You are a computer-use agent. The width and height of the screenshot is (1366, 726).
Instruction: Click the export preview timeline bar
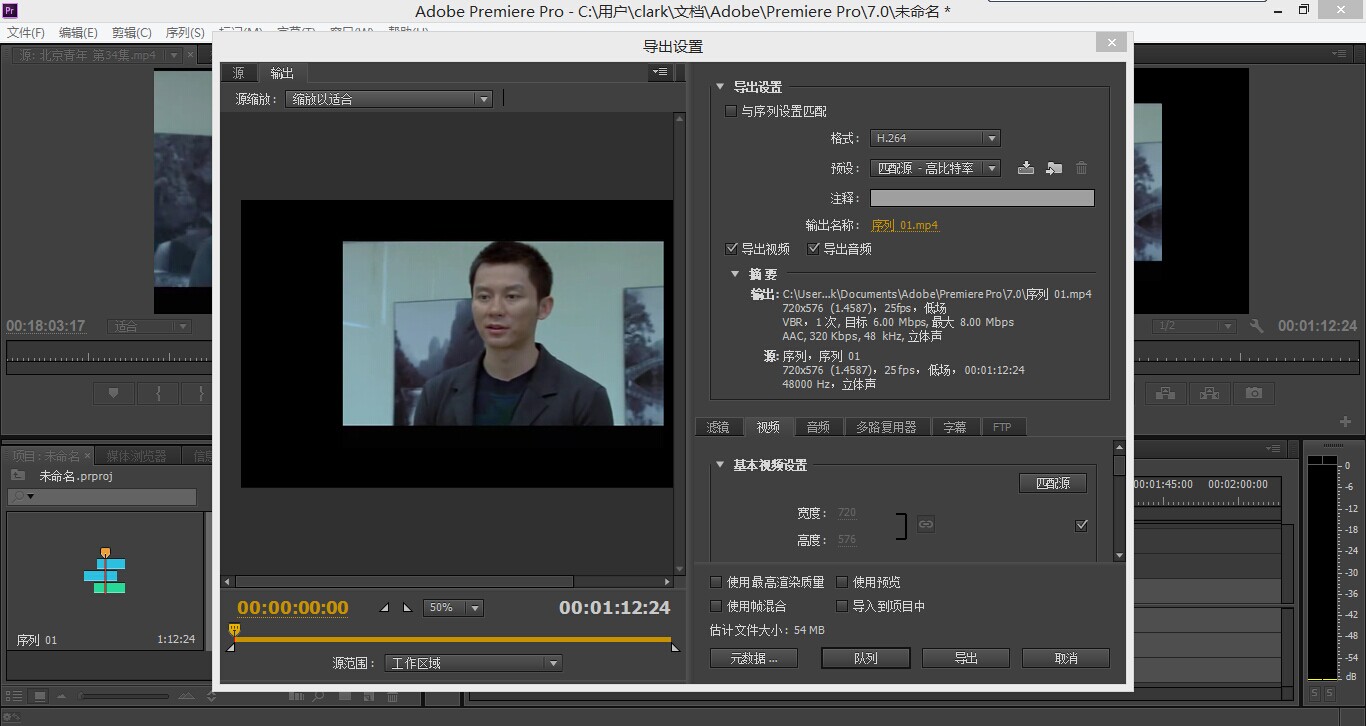pyautogui.click(x=453, y=639)
